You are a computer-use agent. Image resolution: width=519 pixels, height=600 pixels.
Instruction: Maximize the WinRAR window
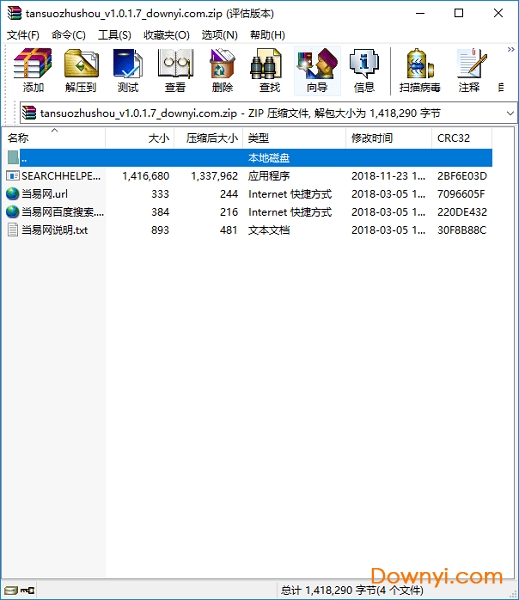click(459, 13)
